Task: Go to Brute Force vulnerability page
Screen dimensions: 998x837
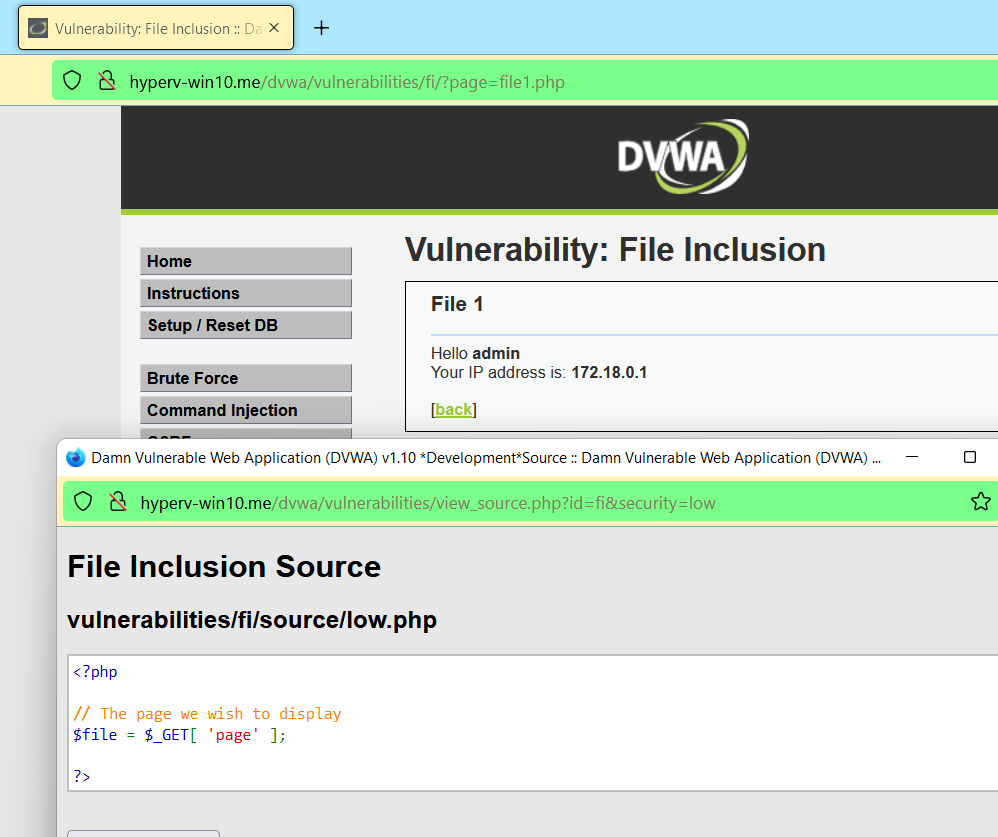Action: (246, 378)
